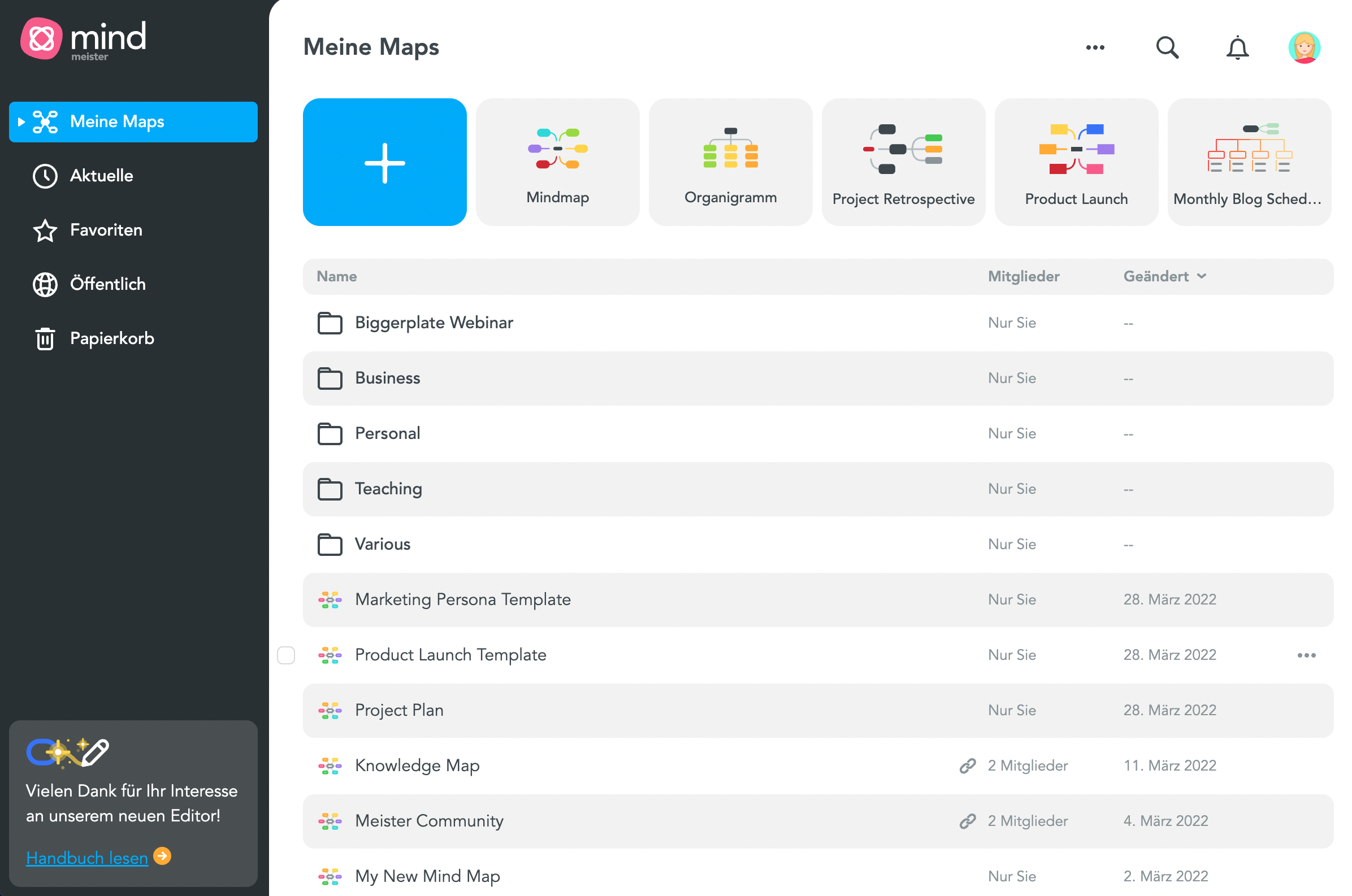Open the Project Retrospective template
1352x896 pixels.
pos(903,162)
